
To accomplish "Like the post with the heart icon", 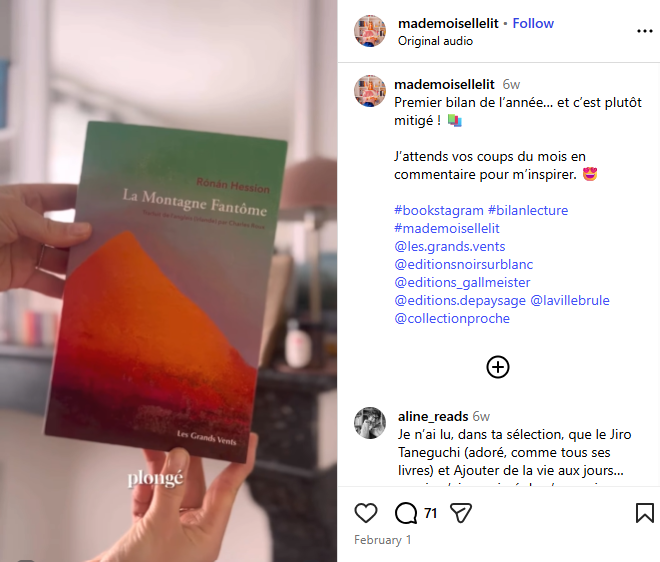I will point(365,513).
